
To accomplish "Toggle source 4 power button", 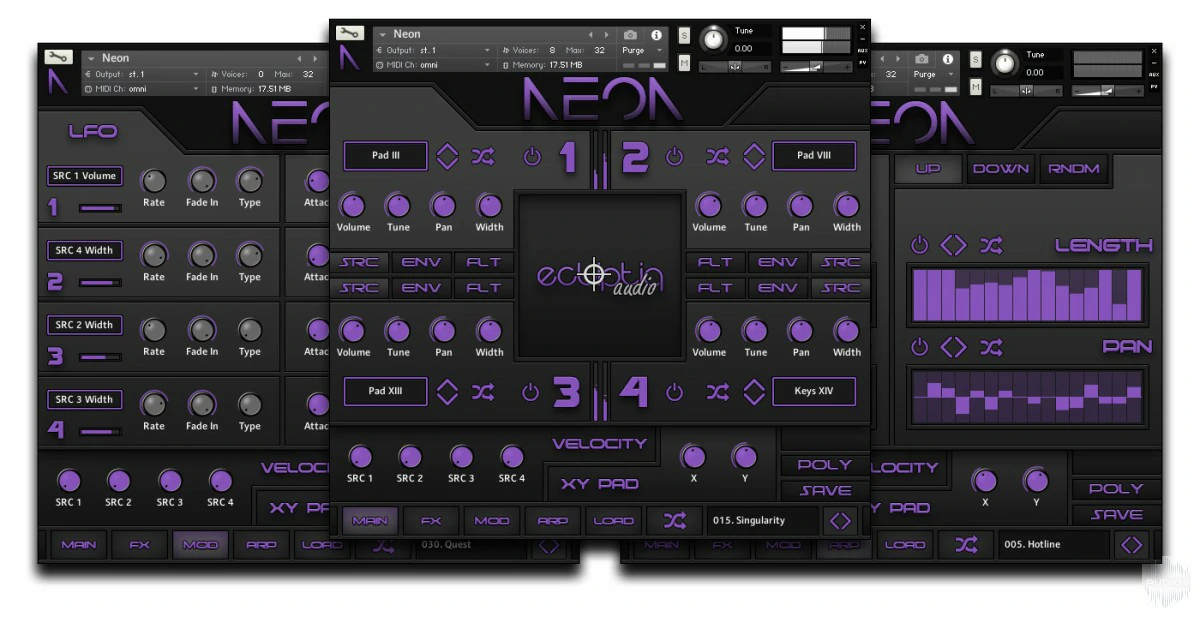I will 675,392.
